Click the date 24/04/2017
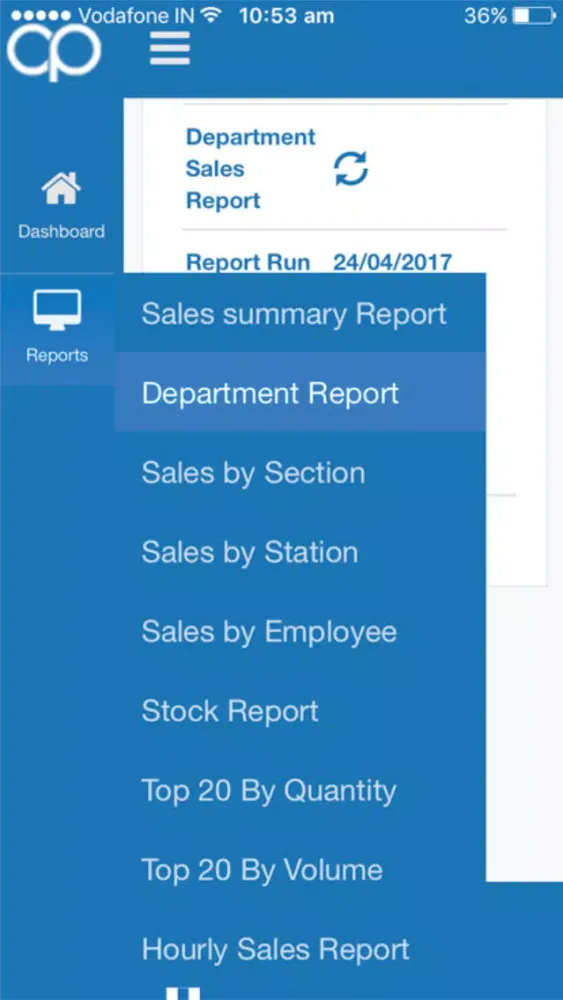563x1000 pixels. point(393,262)
